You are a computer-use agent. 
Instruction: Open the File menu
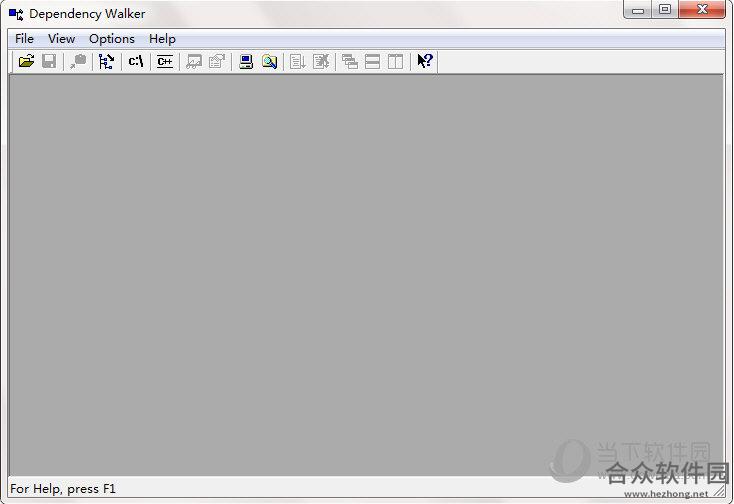[24, 39]
